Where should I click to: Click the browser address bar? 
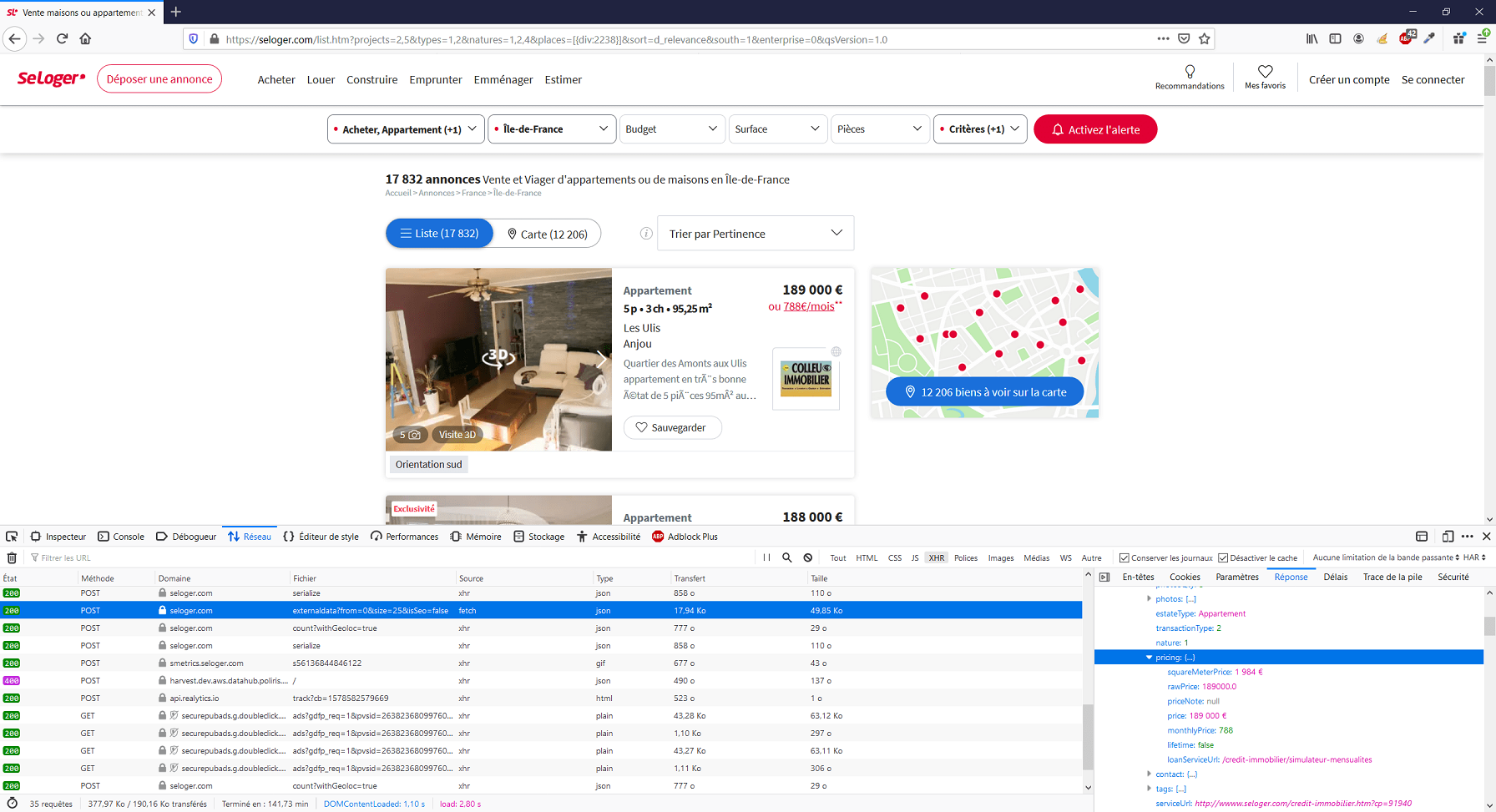685,39
